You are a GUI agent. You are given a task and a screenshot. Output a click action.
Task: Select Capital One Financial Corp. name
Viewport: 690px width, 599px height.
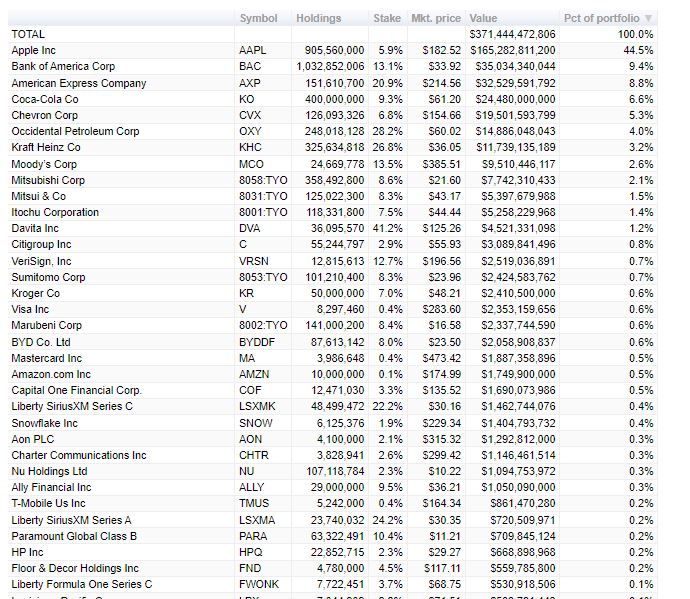pos(77,390)
